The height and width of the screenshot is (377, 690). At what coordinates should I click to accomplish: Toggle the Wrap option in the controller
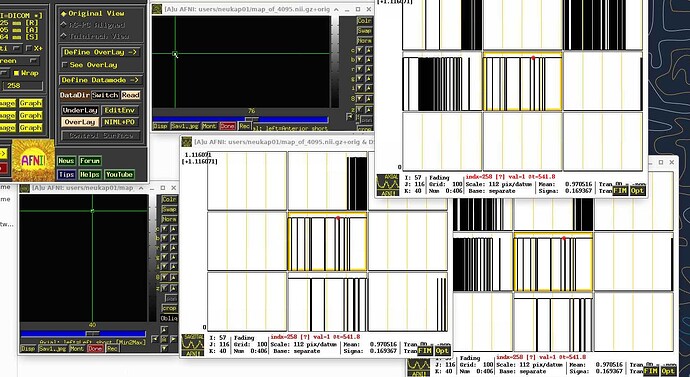[26, 73]
